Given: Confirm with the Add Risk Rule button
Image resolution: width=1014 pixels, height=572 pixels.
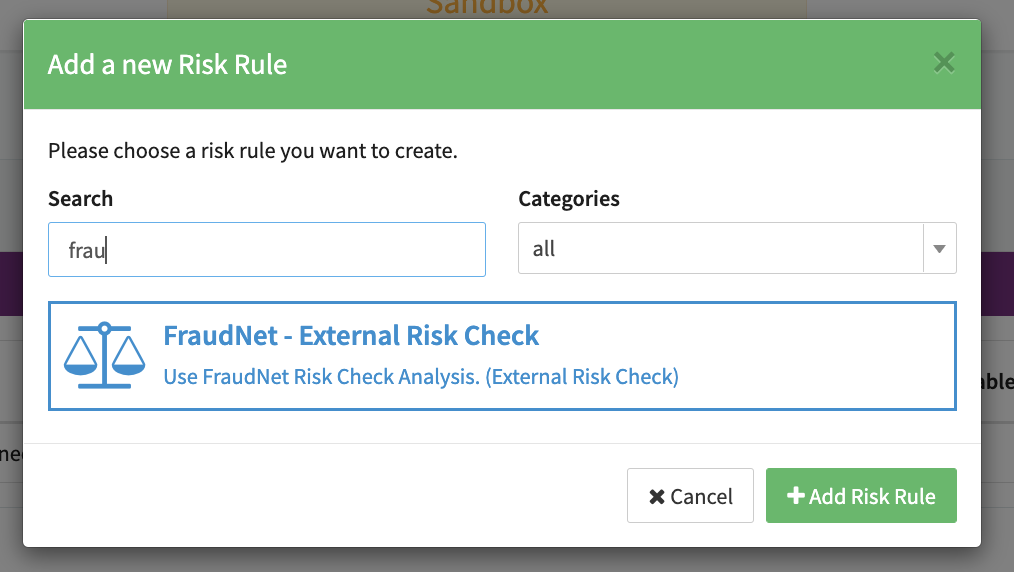Looking at the screenshot, I should [861, 496].
